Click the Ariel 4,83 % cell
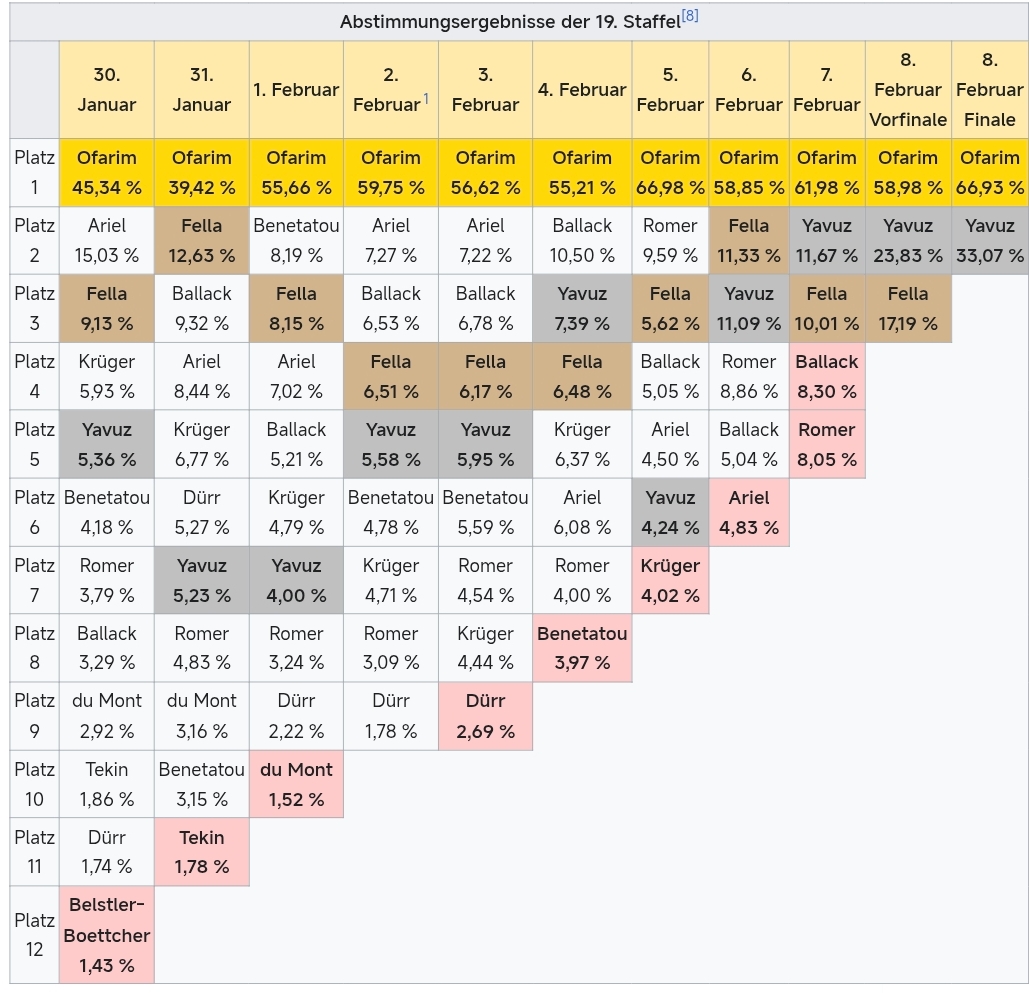This screenshot has width=1029, height=993. coord(749,512)
